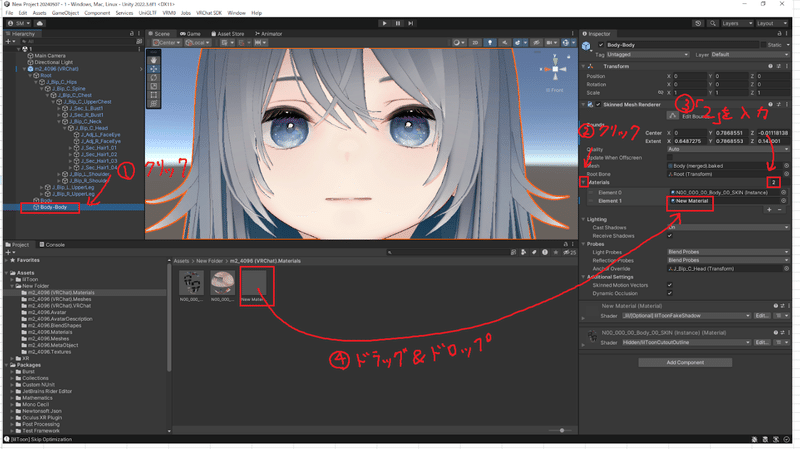
Task: Open the GameObject menu
Action: tap(65, 13)
